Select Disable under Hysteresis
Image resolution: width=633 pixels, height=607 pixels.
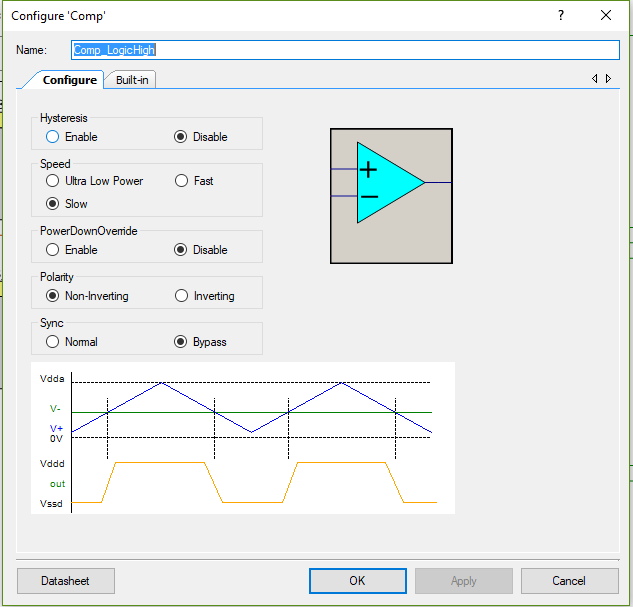(x=181, y=137)
